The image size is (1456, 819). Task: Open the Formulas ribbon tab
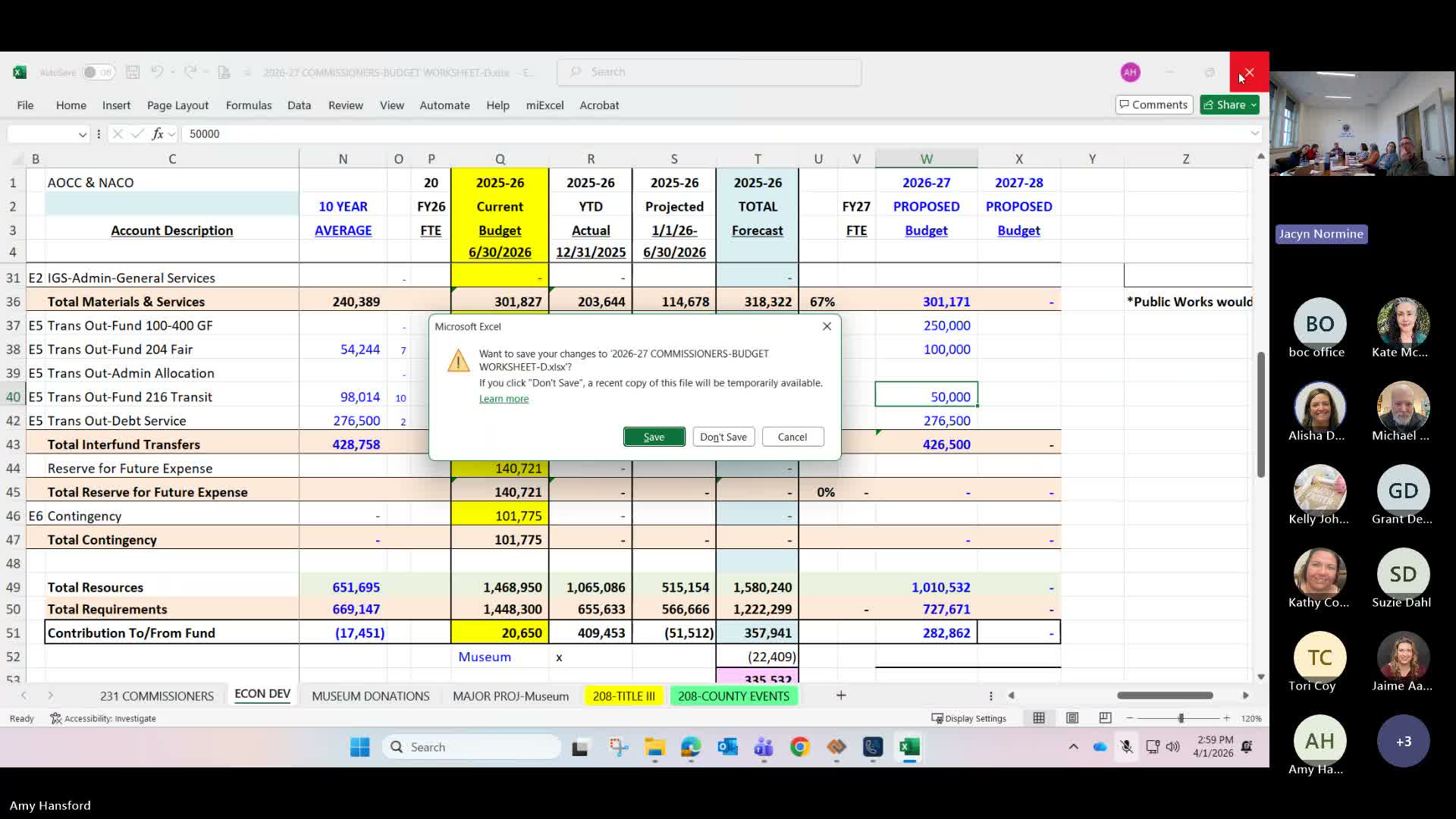[249, 105]
